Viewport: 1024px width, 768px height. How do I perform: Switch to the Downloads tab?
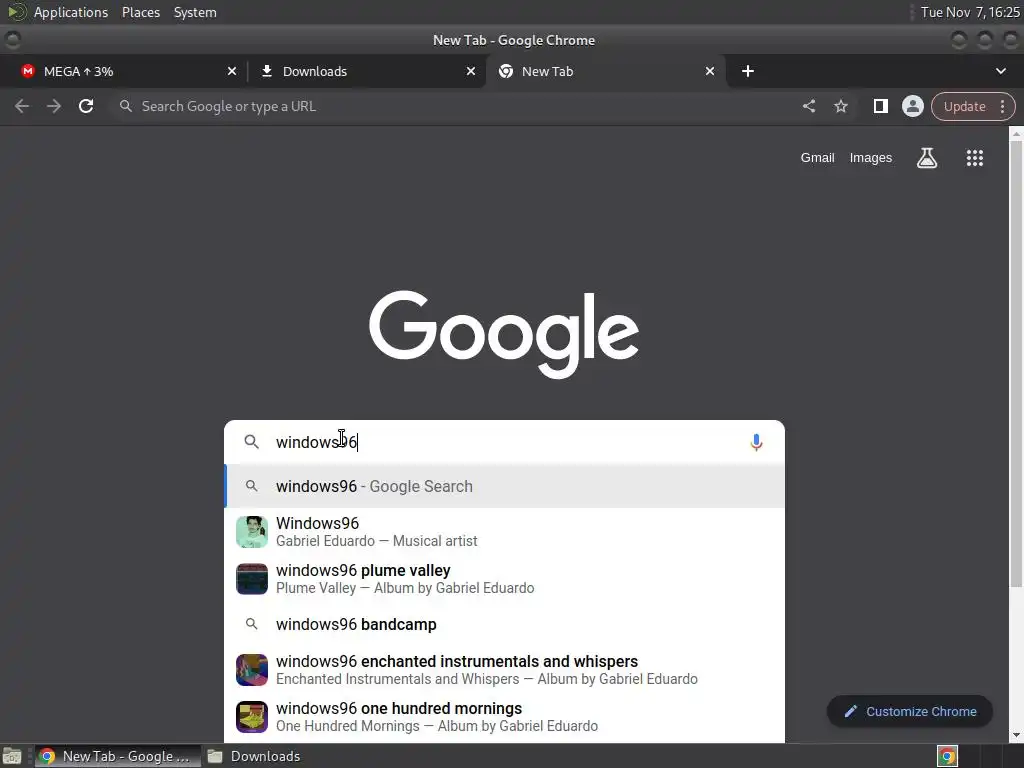tap(366, 71)
